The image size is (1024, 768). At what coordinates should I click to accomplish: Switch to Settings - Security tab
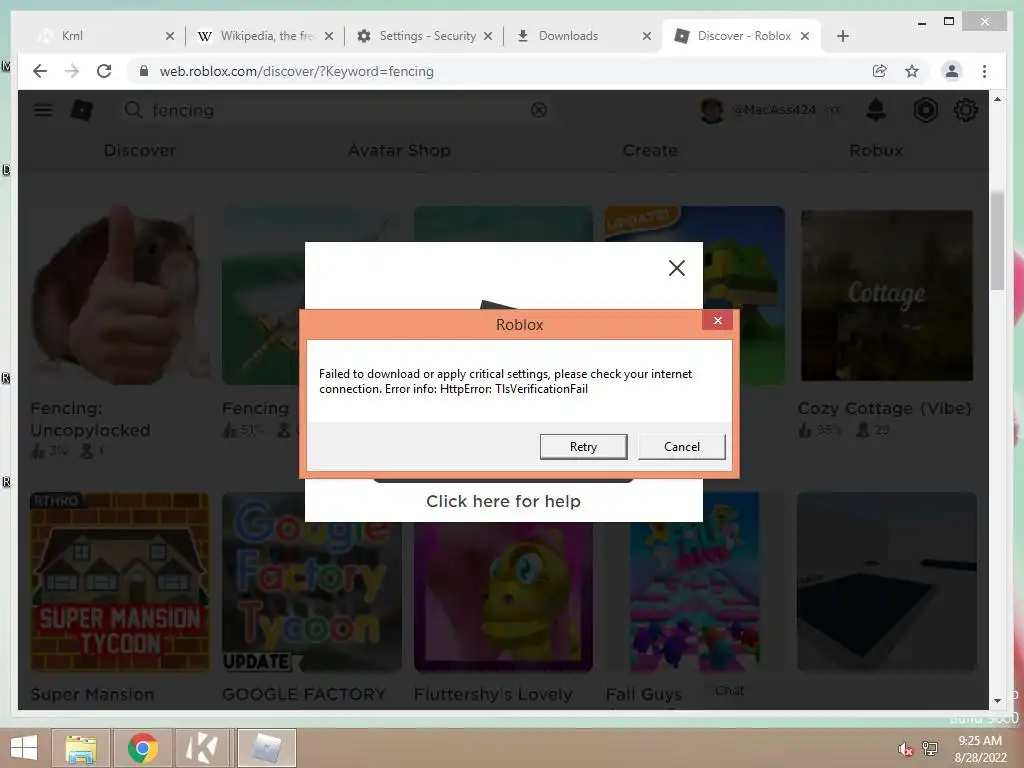(x=424, y=36)
